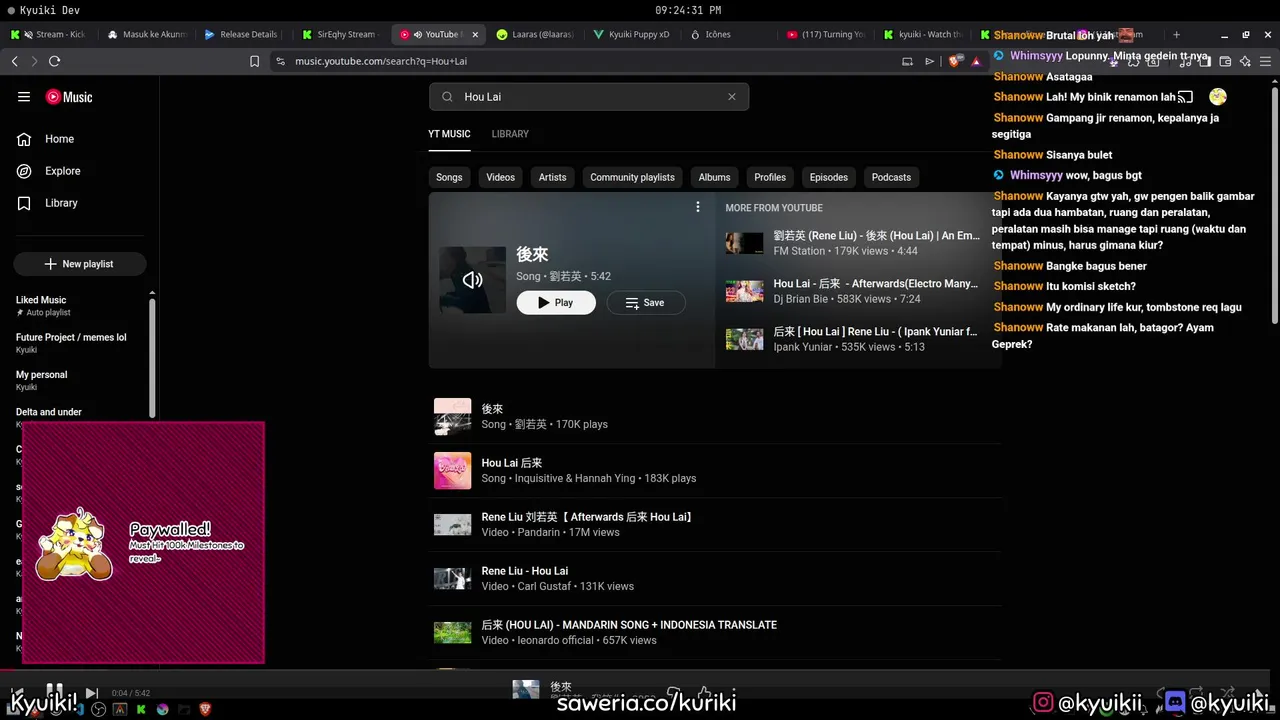The image size is (1280, 720).
Task: Create a new playlist
Action: click(80, 264)
